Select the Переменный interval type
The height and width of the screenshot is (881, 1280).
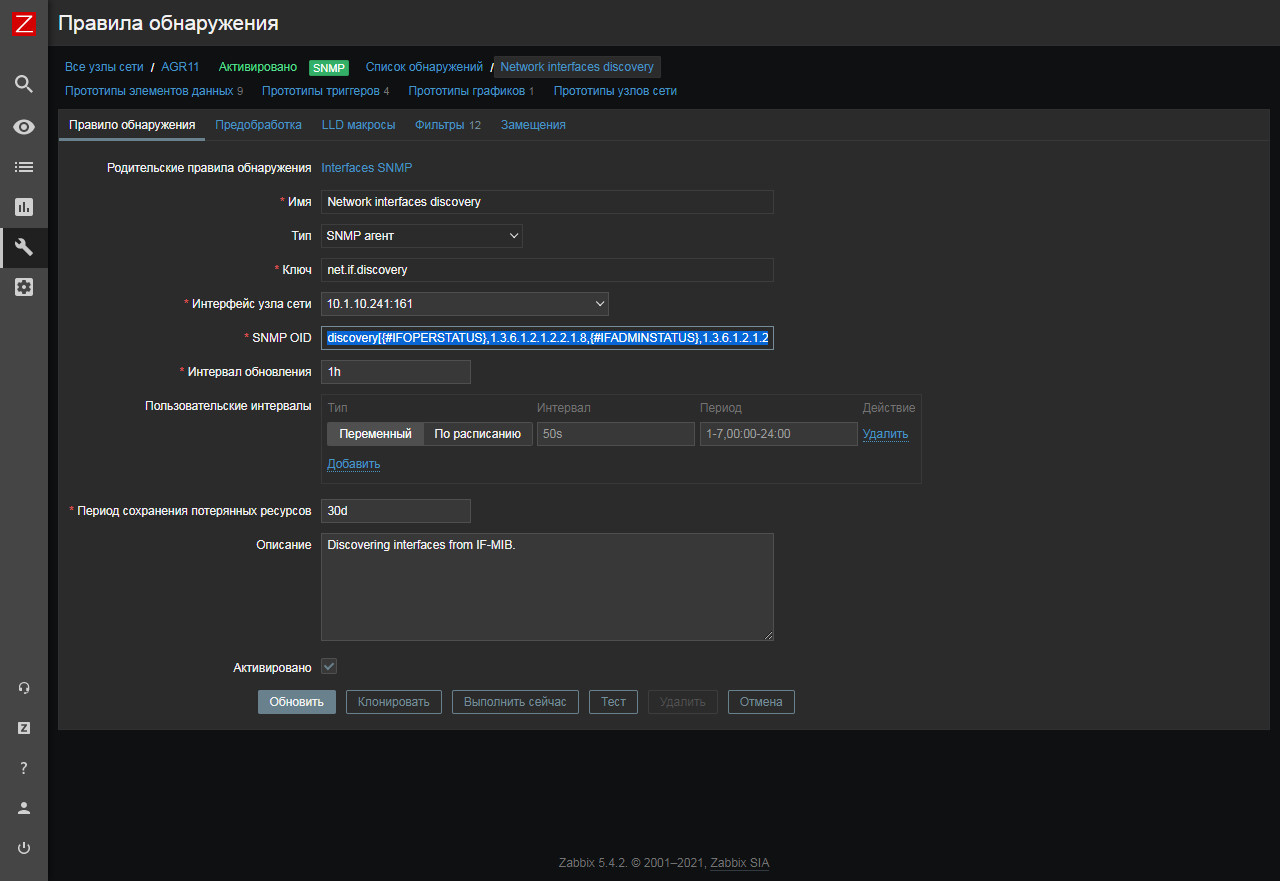[x=375, y=434]
